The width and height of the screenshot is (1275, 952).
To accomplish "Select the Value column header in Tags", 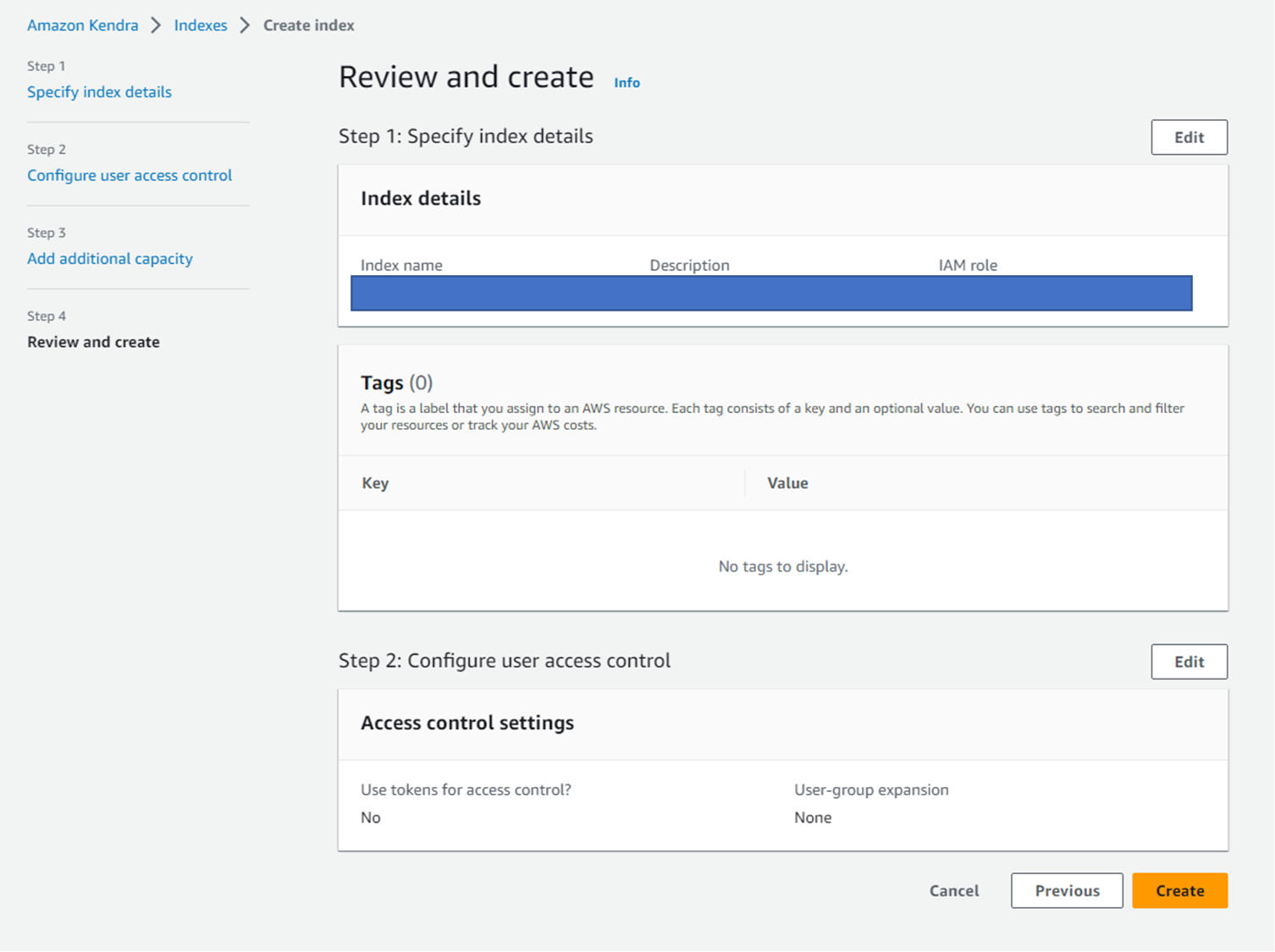I will click(787, 483).
